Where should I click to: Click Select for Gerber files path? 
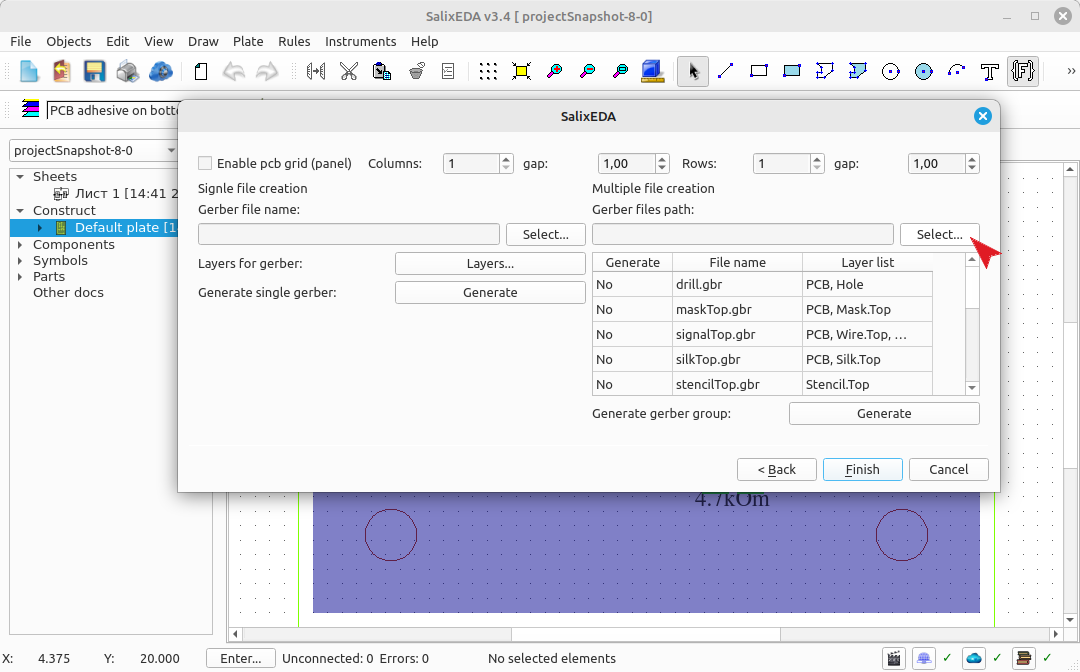939,234
